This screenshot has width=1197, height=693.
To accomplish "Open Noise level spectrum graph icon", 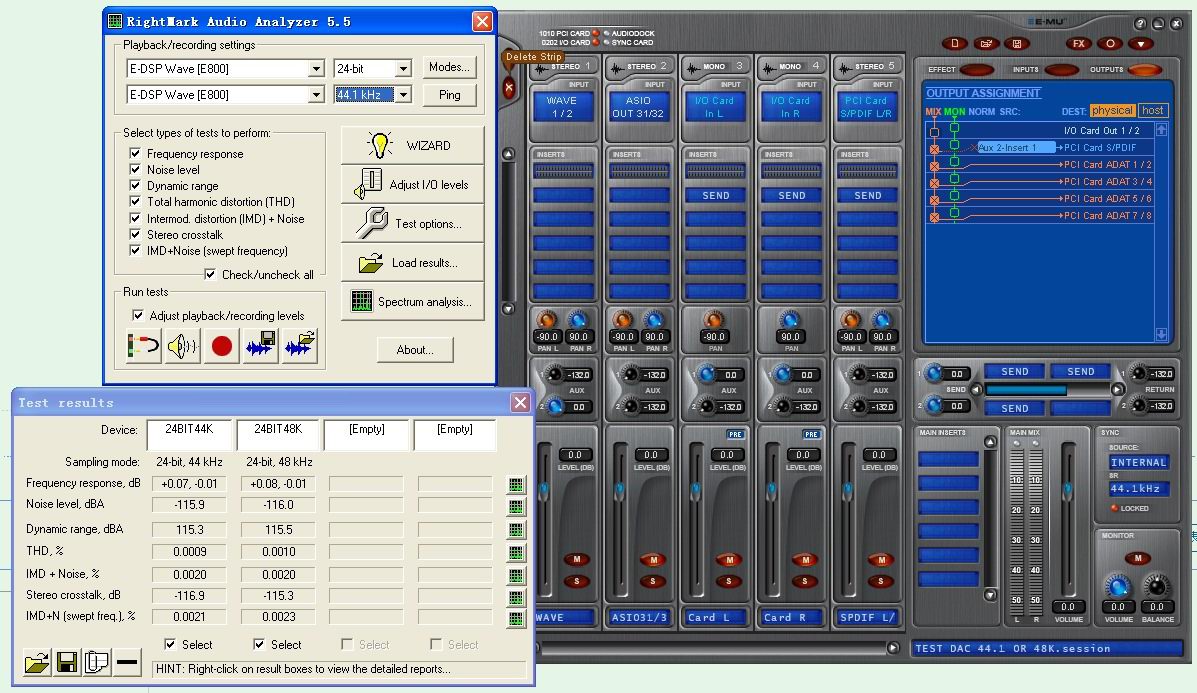I will click(516, 507).
